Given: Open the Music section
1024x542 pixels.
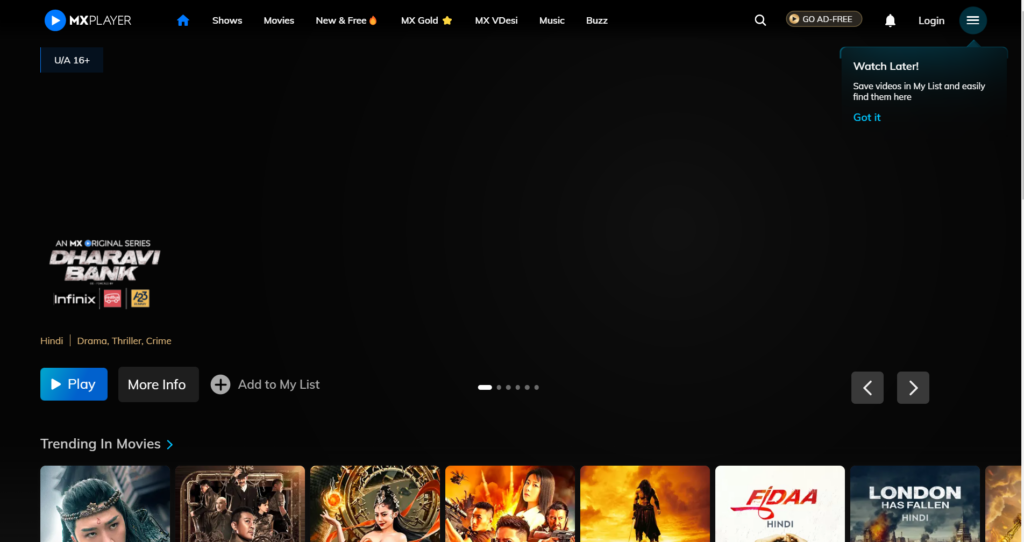Looking at the screenshot, I should click(x=552, y=20).
